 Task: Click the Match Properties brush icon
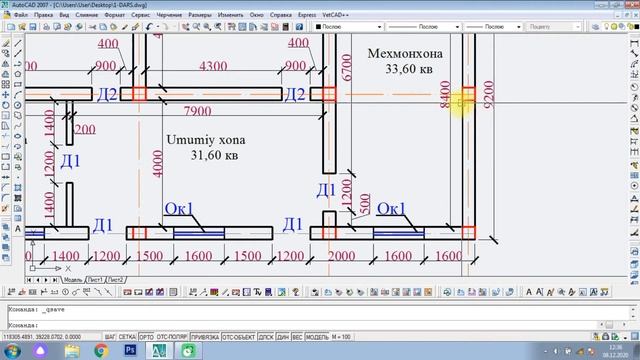136,27
